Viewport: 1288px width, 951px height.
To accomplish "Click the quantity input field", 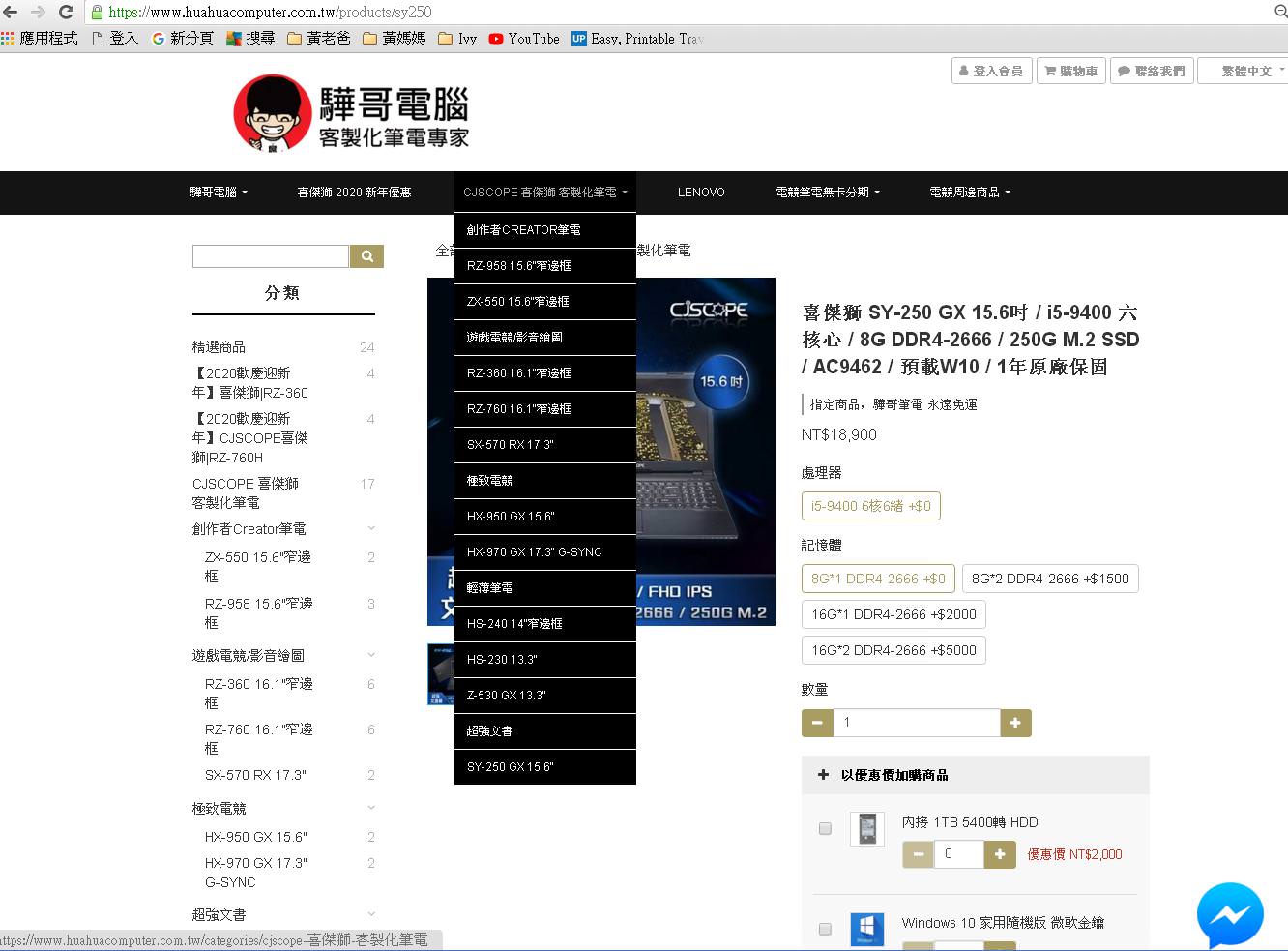I will tap(917, 723).
